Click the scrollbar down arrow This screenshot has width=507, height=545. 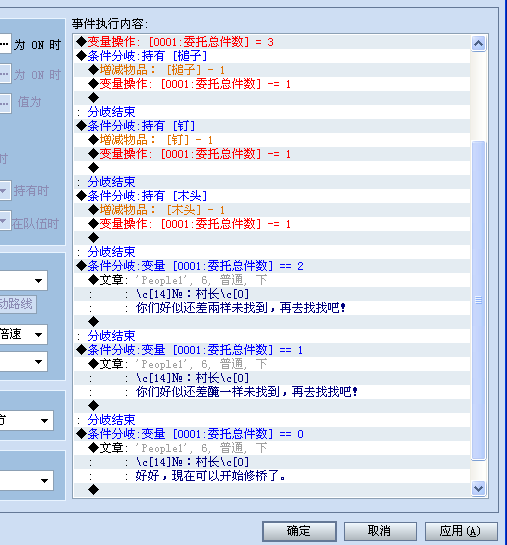click(x=479, y=488)
